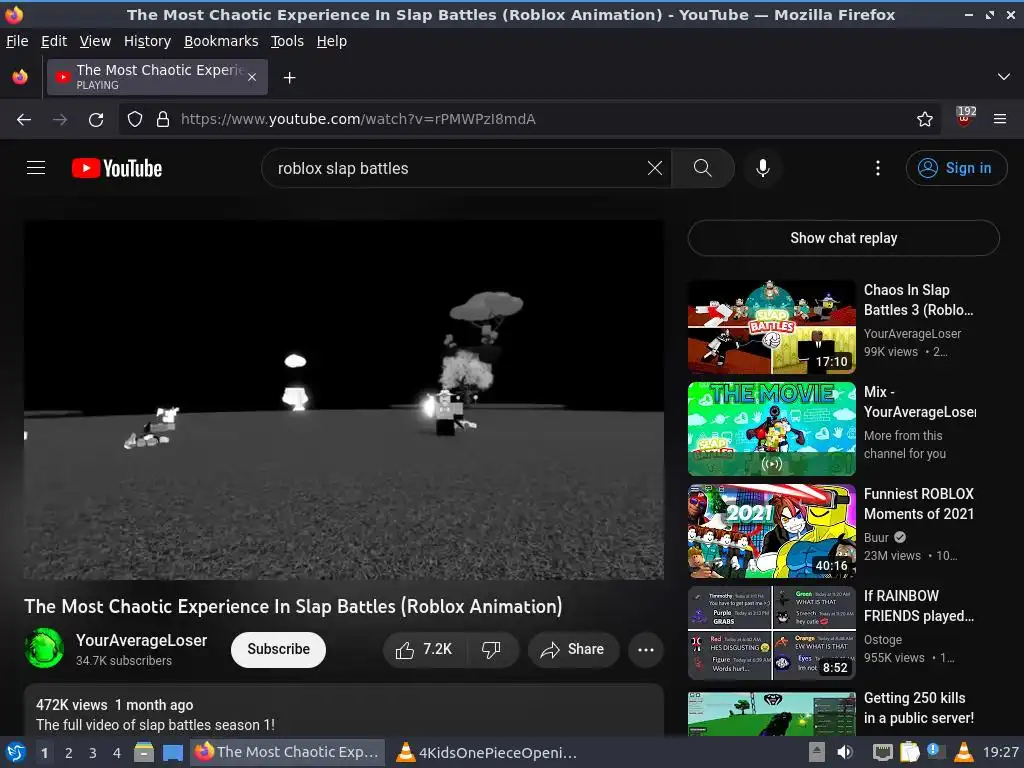Open If RAINBOW FRIENDS played thumbnail
This screenshot has height=768, width=1024.
point(771,633)
